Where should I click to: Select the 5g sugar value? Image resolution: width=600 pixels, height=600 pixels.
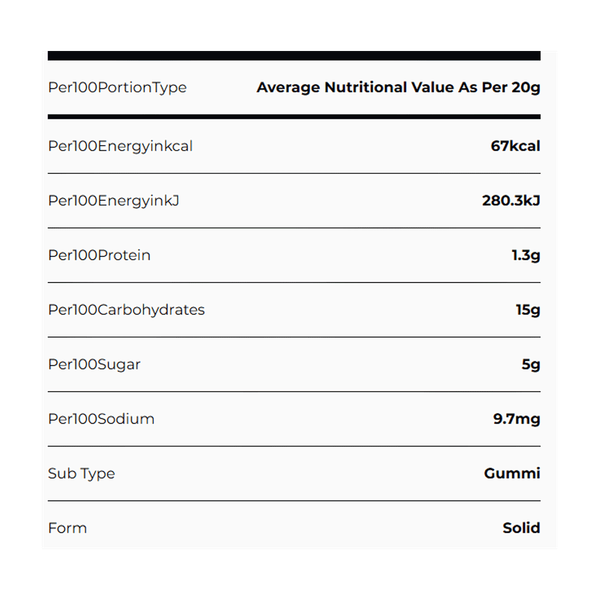531,364
